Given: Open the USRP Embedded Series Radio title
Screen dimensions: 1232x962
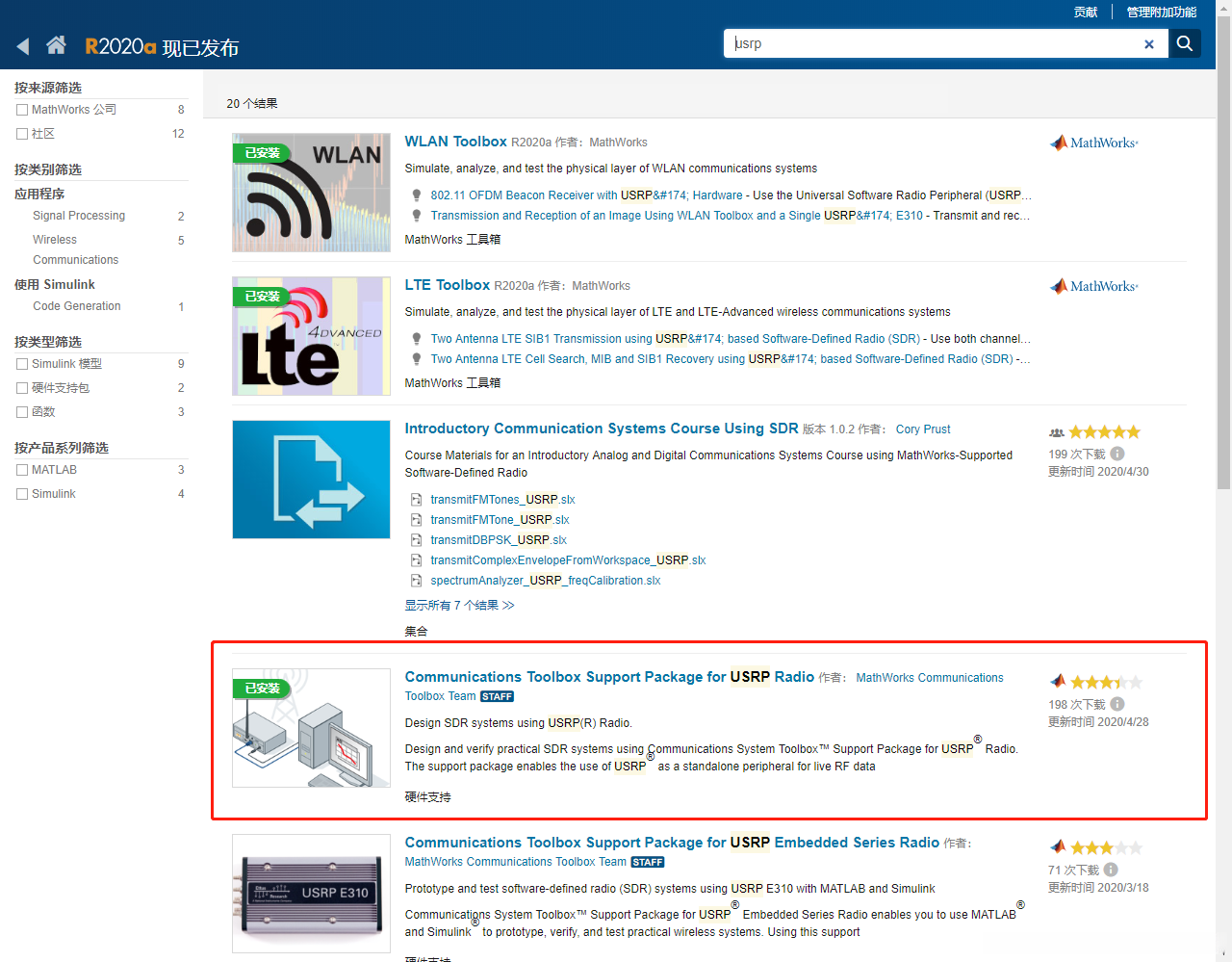Looking at the screenshot, I should pyautogui.click(x=672, y=843).
